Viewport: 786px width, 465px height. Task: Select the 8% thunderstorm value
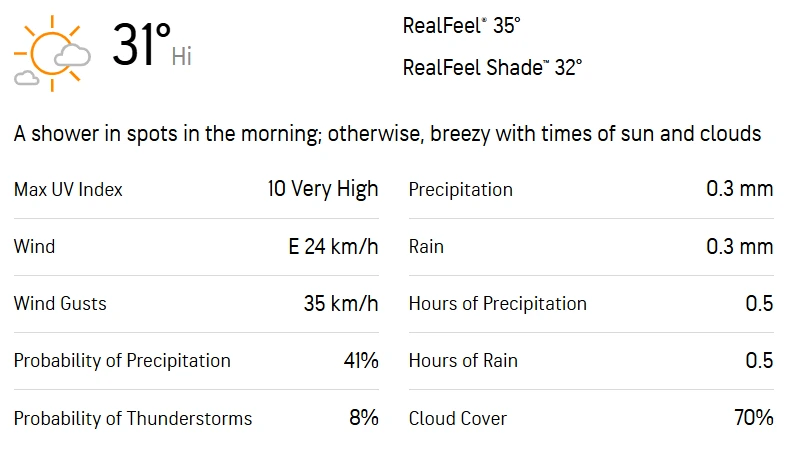pyautogui.click(x=364, y=417)
